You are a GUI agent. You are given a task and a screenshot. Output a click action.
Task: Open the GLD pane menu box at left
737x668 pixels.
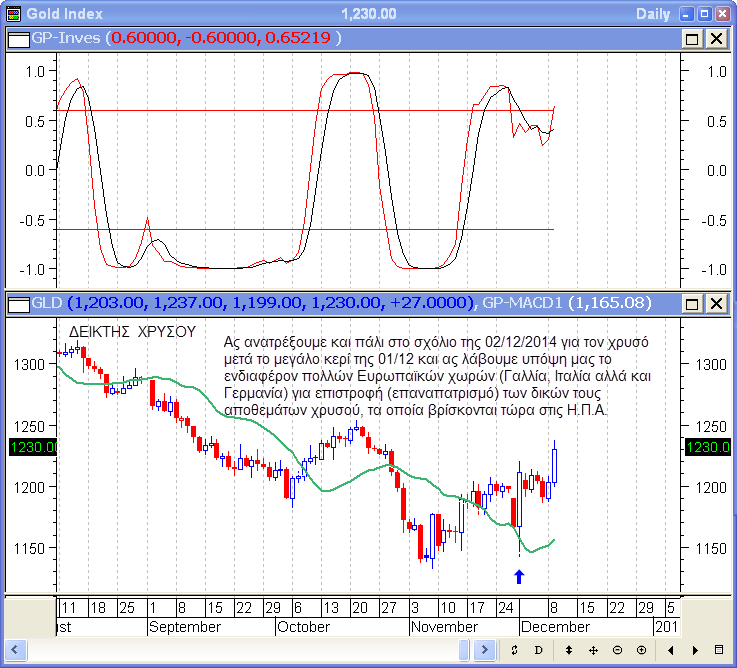[19, 302]
